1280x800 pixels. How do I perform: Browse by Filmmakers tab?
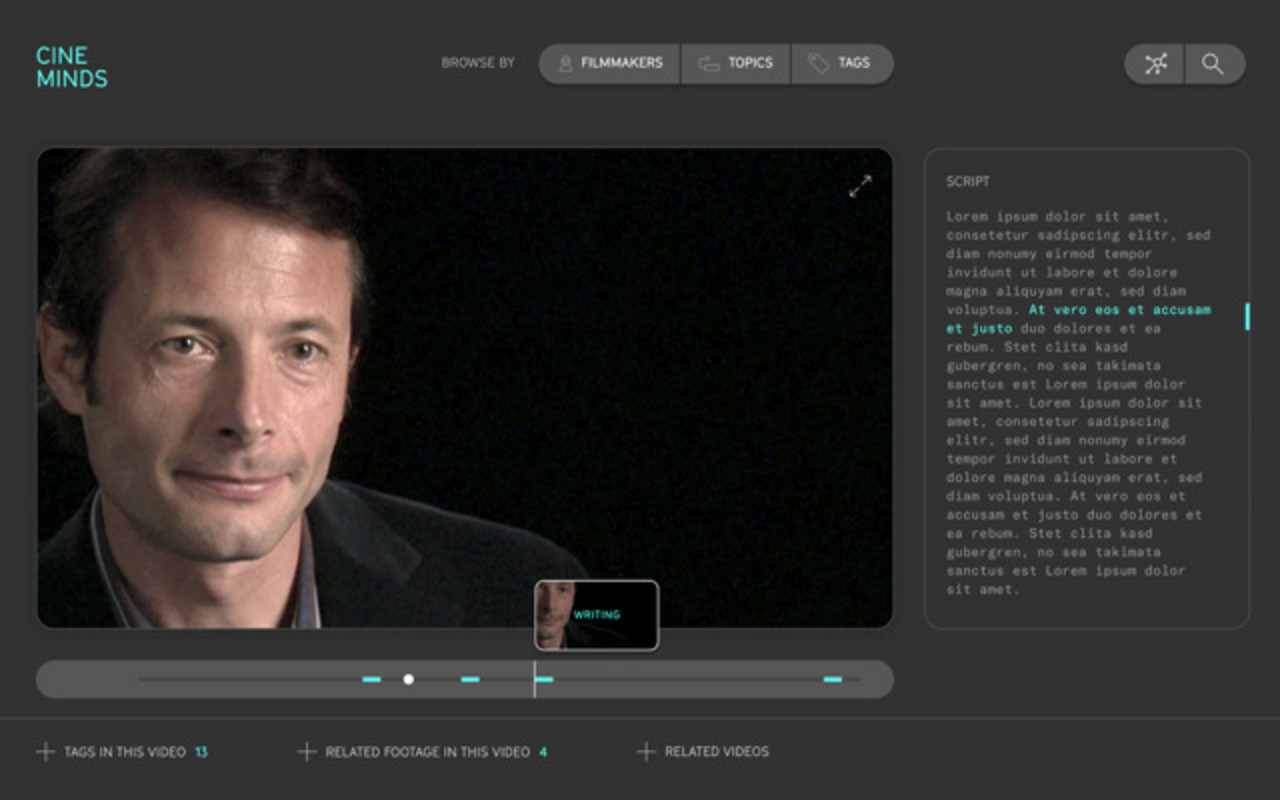610,63
